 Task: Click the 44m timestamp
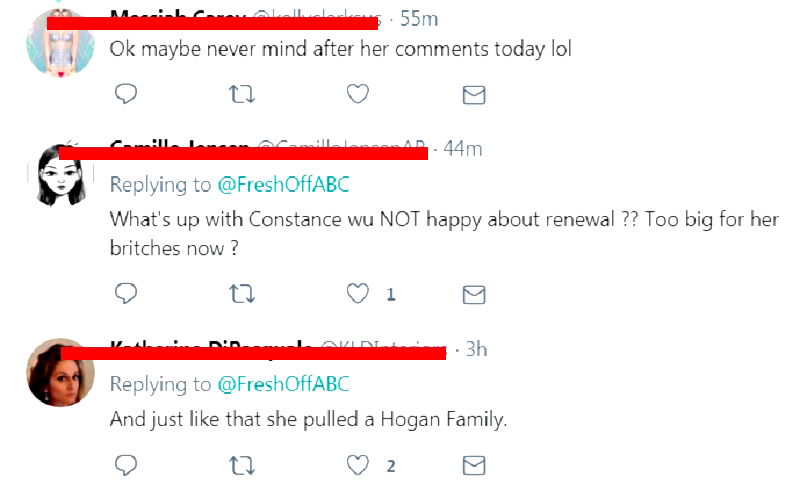462,149
